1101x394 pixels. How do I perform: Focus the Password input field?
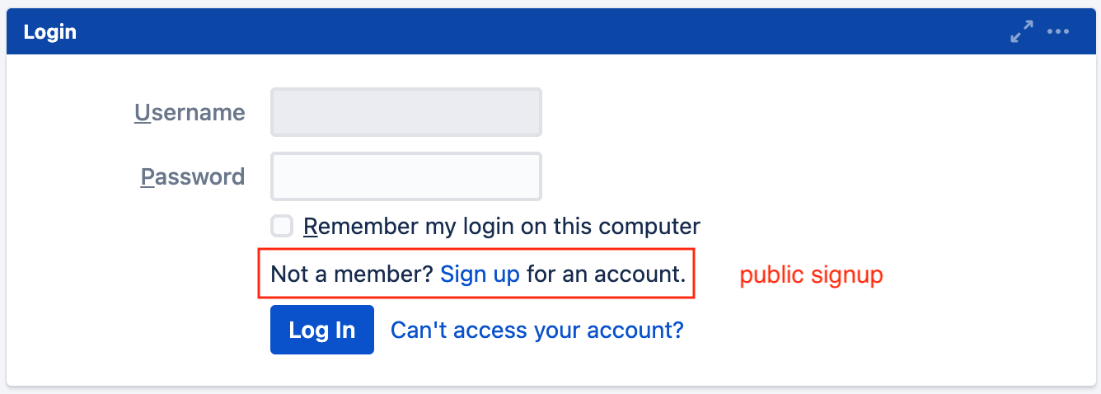coord(406,176)
